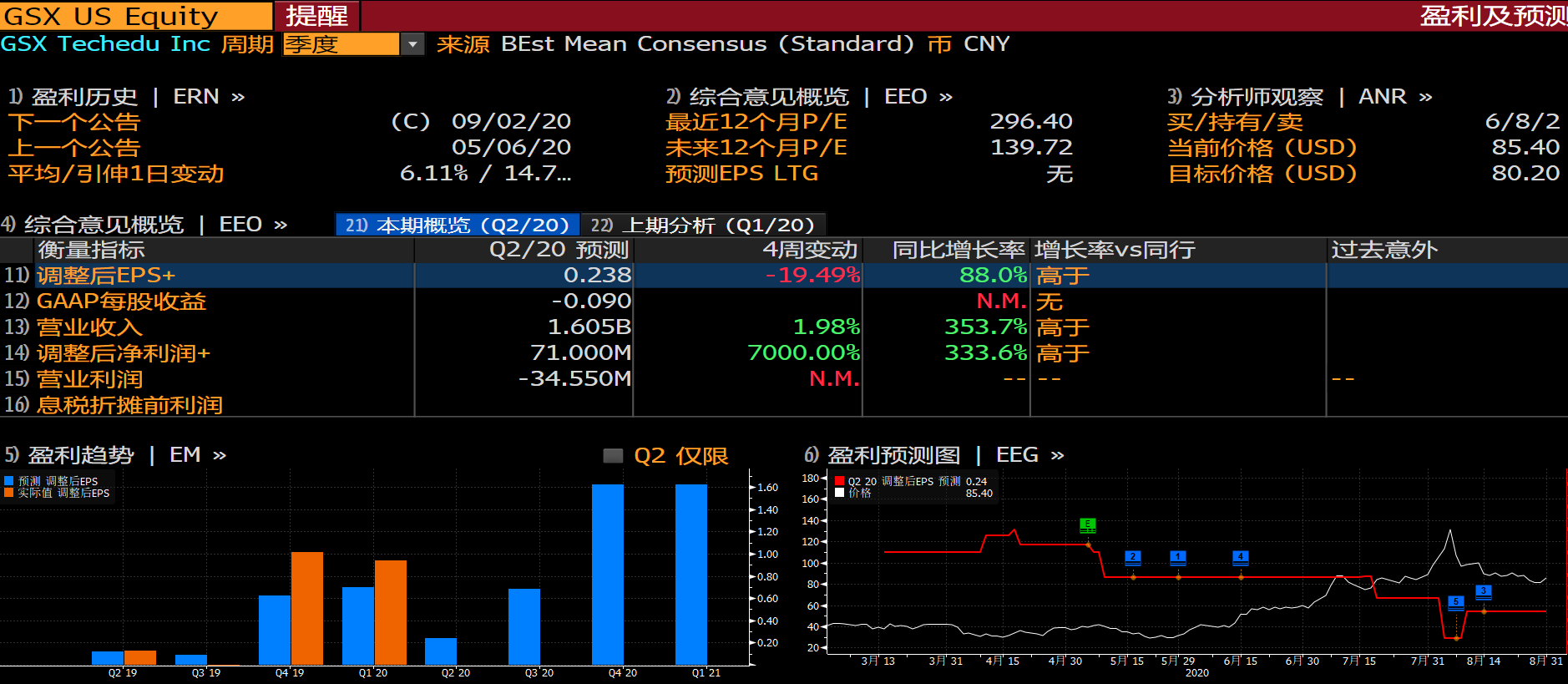Click the blue Q1'21 estimate bar
Image resolution: width=1568 pixels, height=684 pixels.
point(691,575)
